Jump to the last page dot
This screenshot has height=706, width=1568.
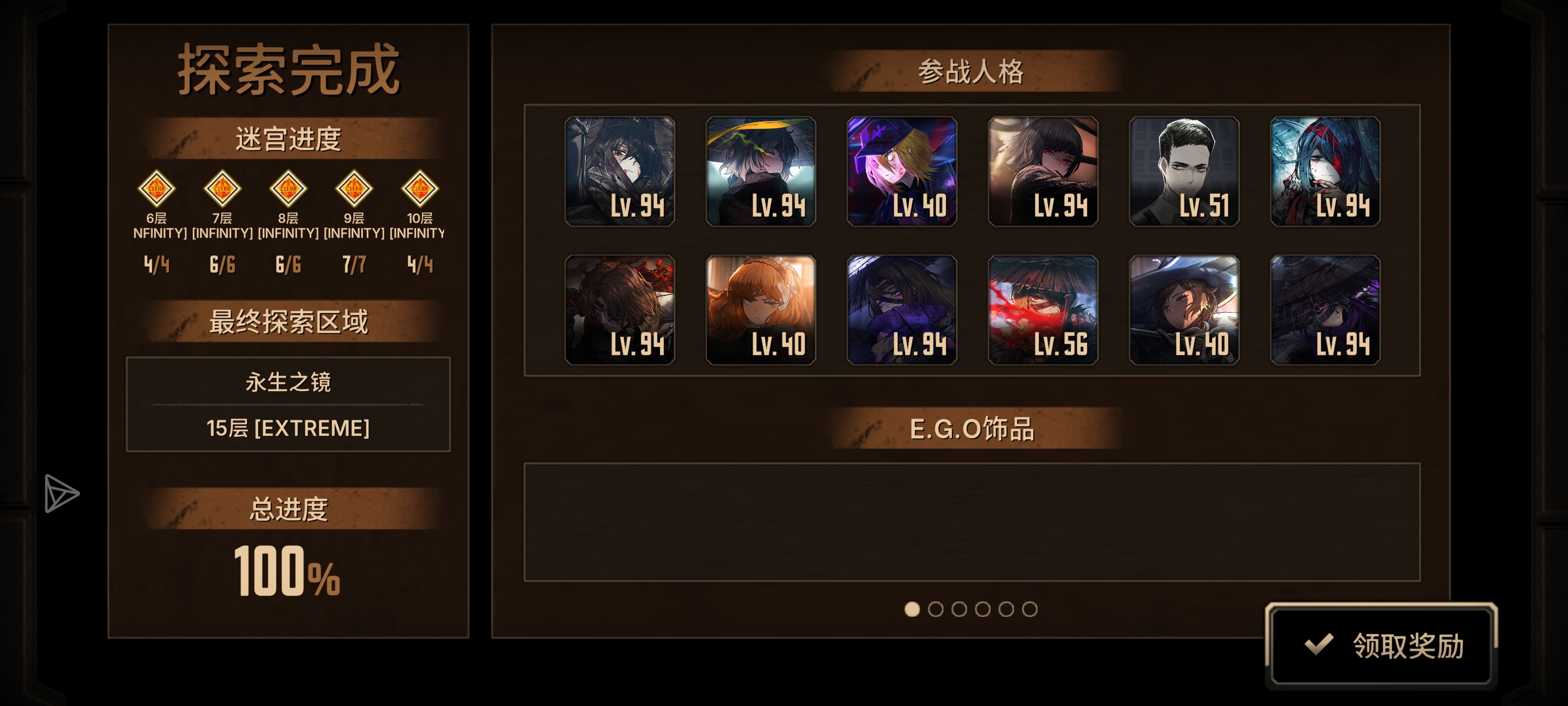click(x=1029, y=609)
